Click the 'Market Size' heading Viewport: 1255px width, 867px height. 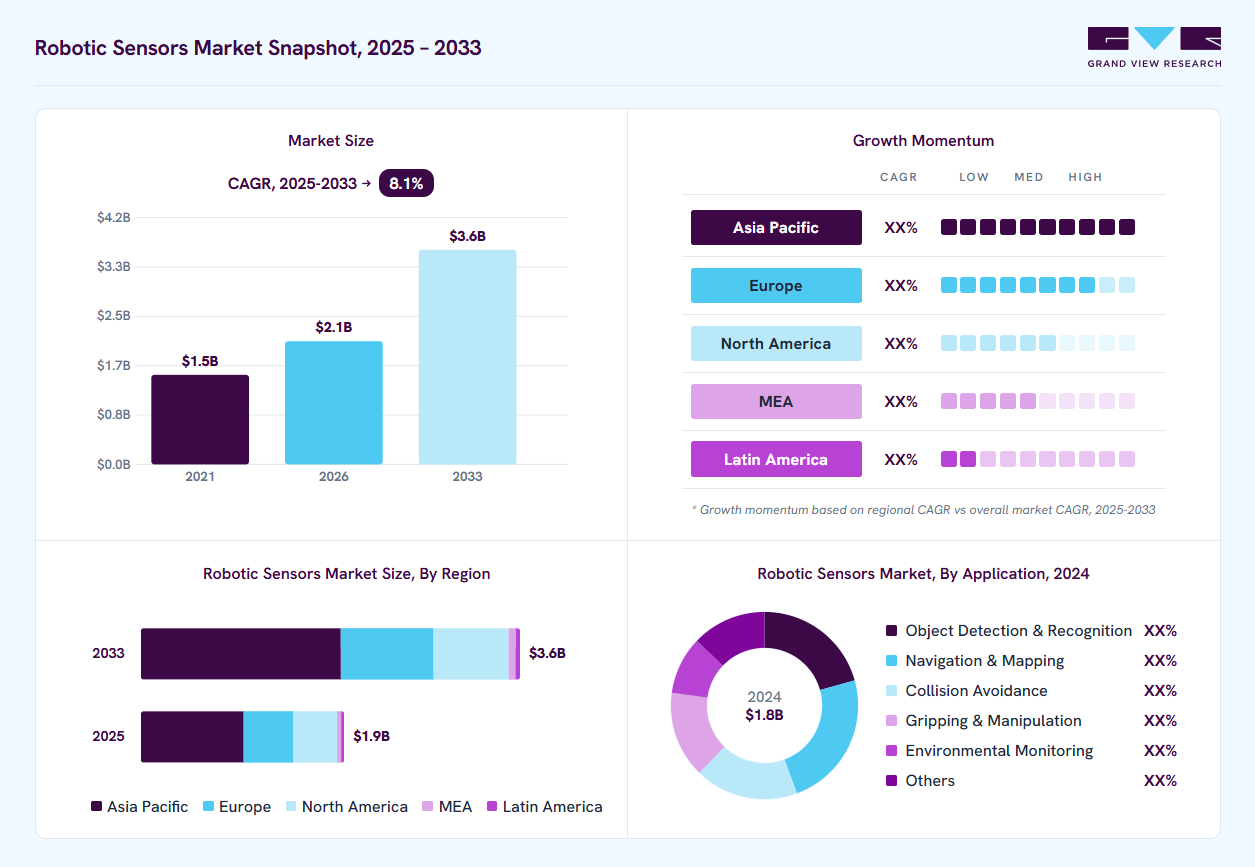point(331,141)
